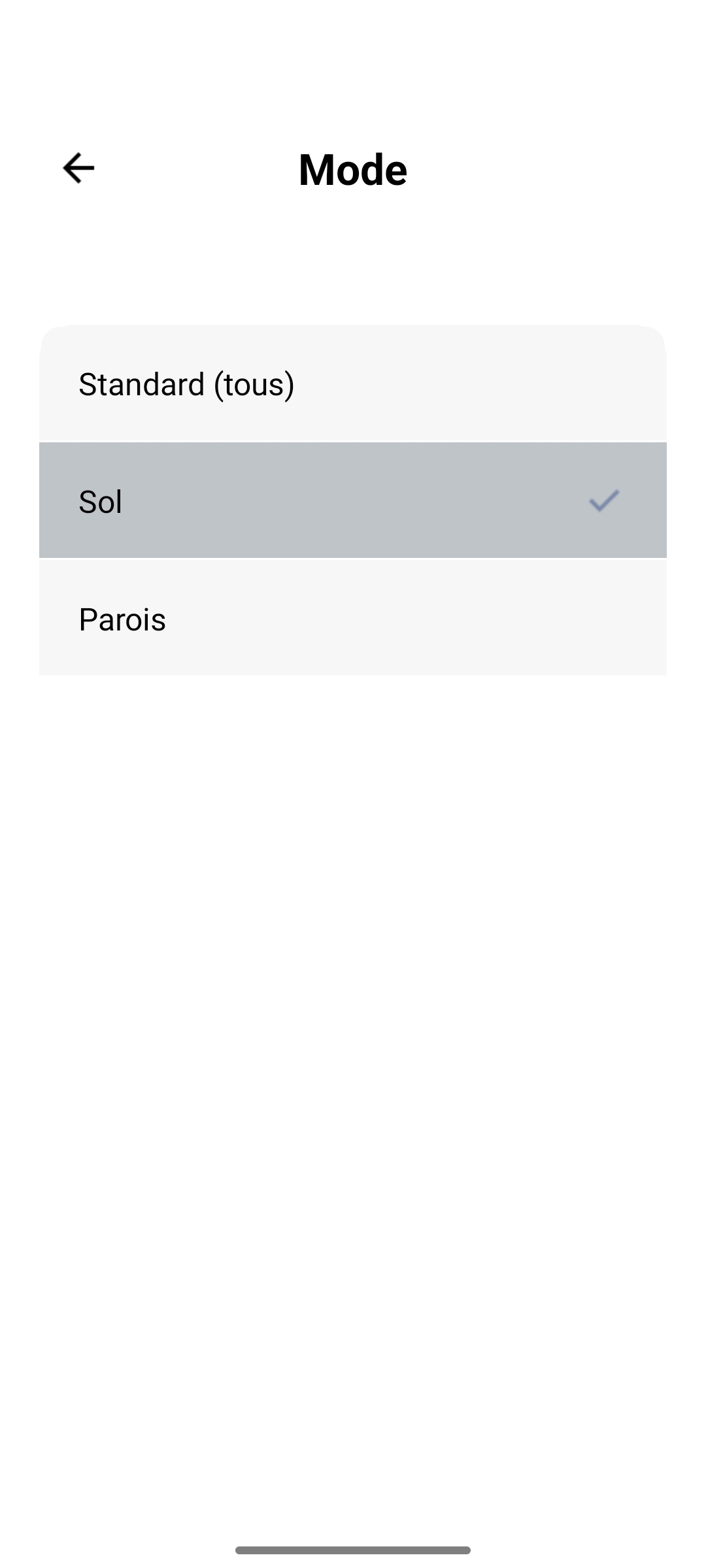Activate the first mode list entry
The height and width of the screenshot is (1568, 706).
tap(353, 384)
